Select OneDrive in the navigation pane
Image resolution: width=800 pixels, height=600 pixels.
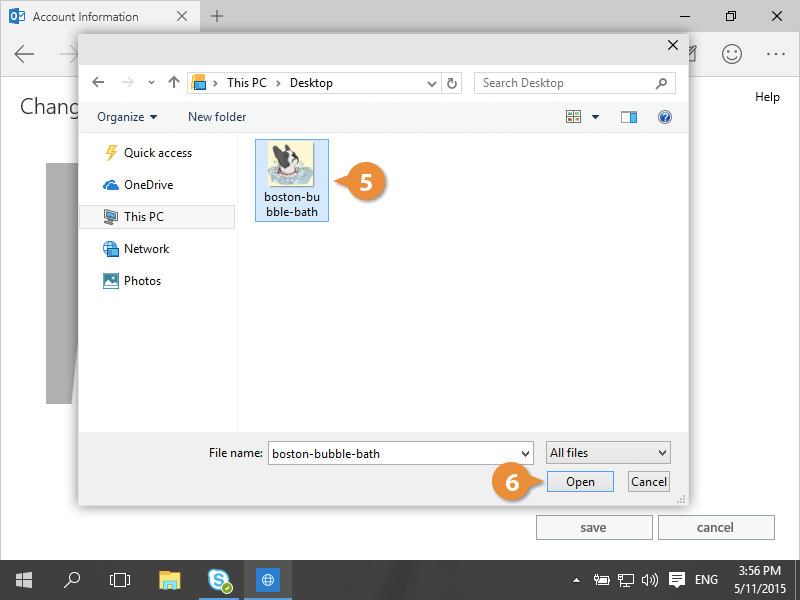[x=148, y=185]
